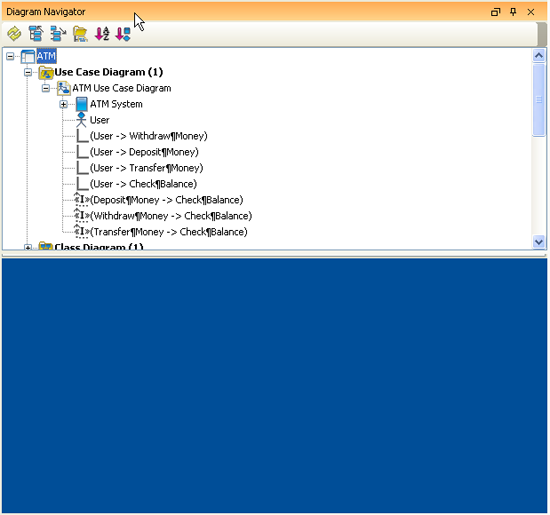Click the scroll up arrow

539,55
